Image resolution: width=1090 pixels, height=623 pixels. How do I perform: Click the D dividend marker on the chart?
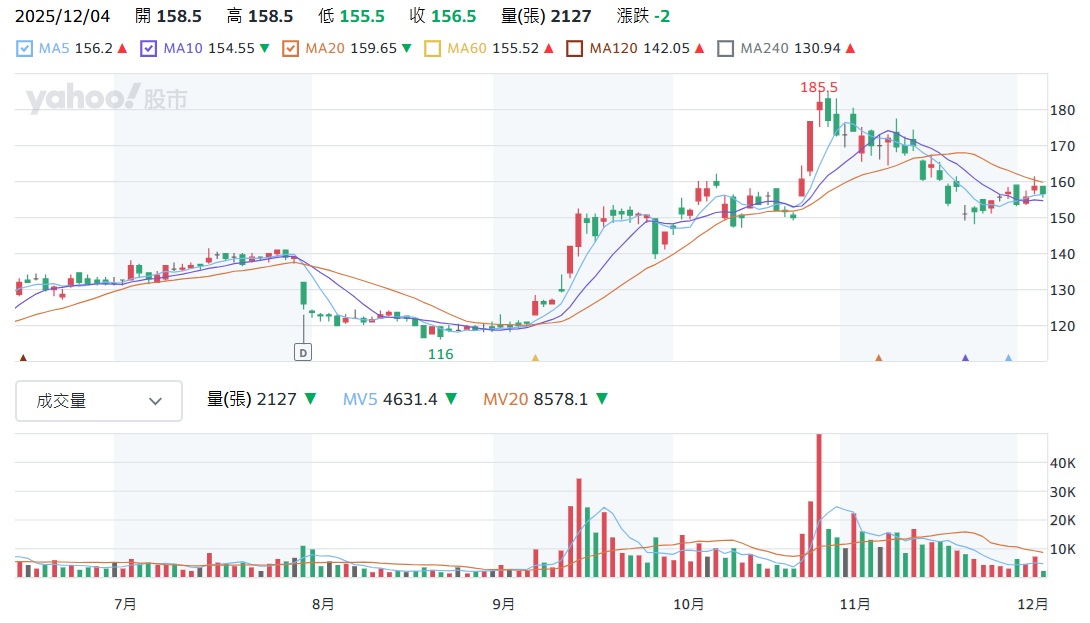pos(303,351)
